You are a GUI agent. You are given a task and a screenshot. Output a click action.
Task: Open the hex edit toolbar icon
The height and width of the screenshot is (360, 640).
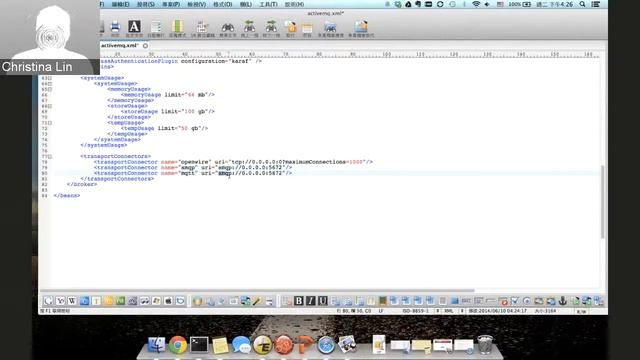point(202,27)
